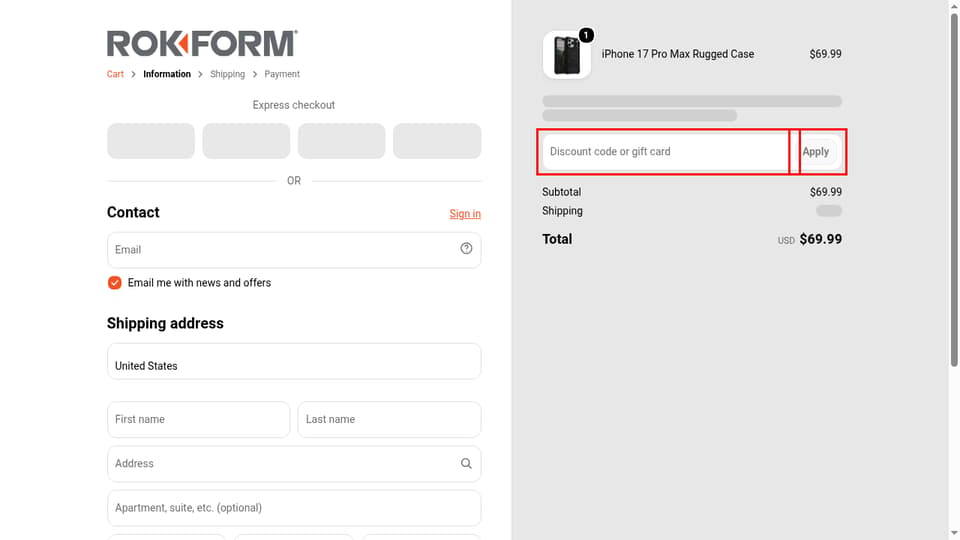
Task: Select the Shipping breadcrumb step
Action: [x=227, y=74]
